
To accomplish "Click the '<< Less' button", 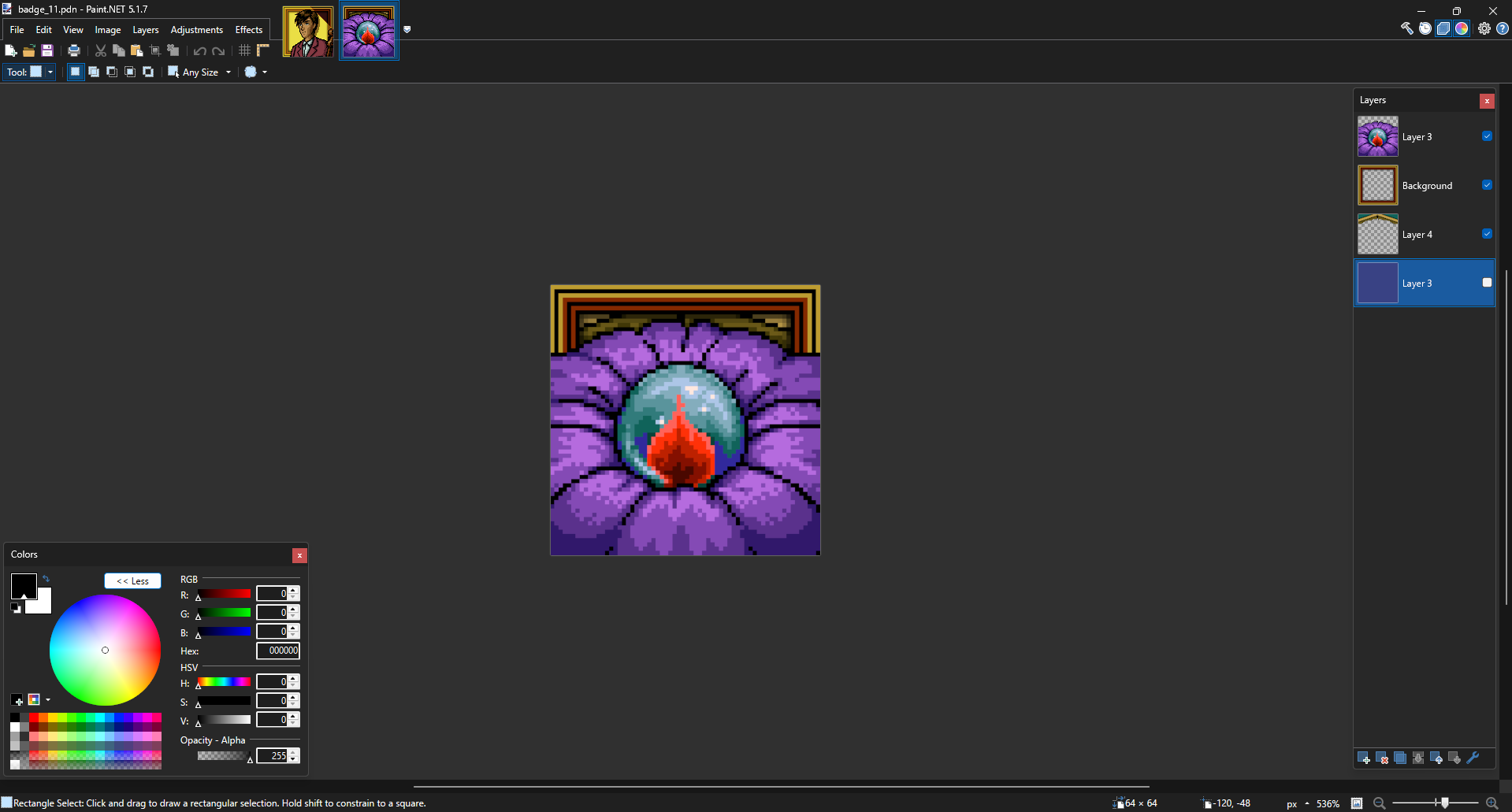I will [x=132, y=580].
